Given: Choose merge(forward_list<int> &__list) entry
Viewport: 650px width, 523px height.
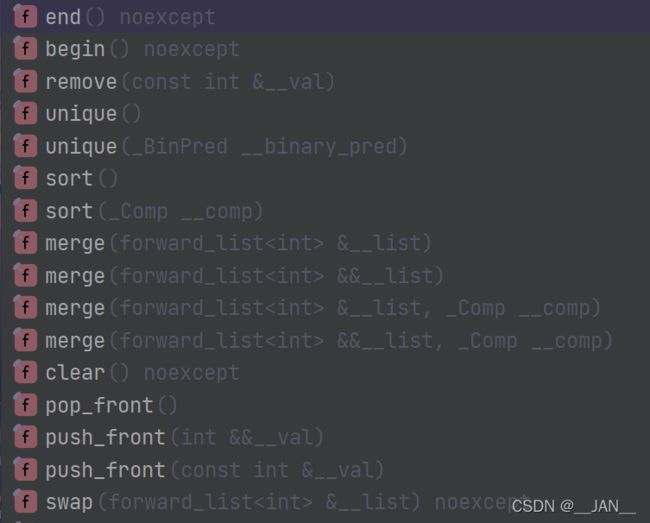Looking at the screenshot, I should [x=325, y=243].
